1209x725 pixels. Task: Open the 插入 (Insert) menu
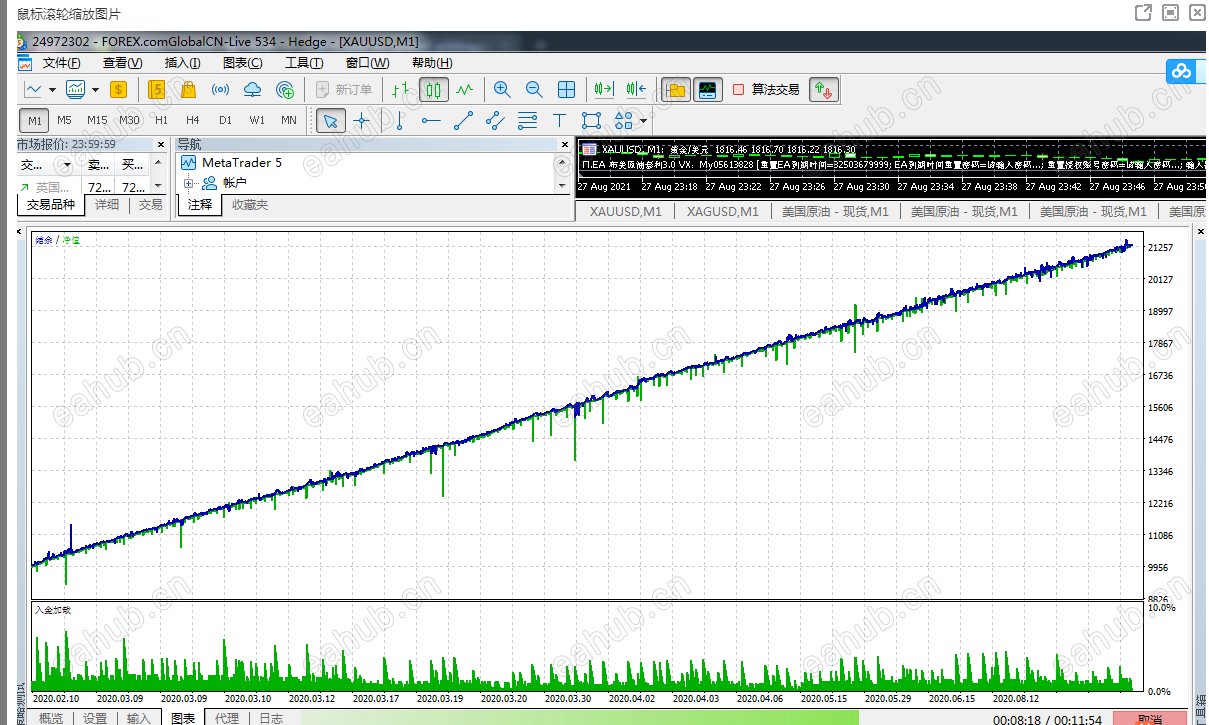coord(182,63)
